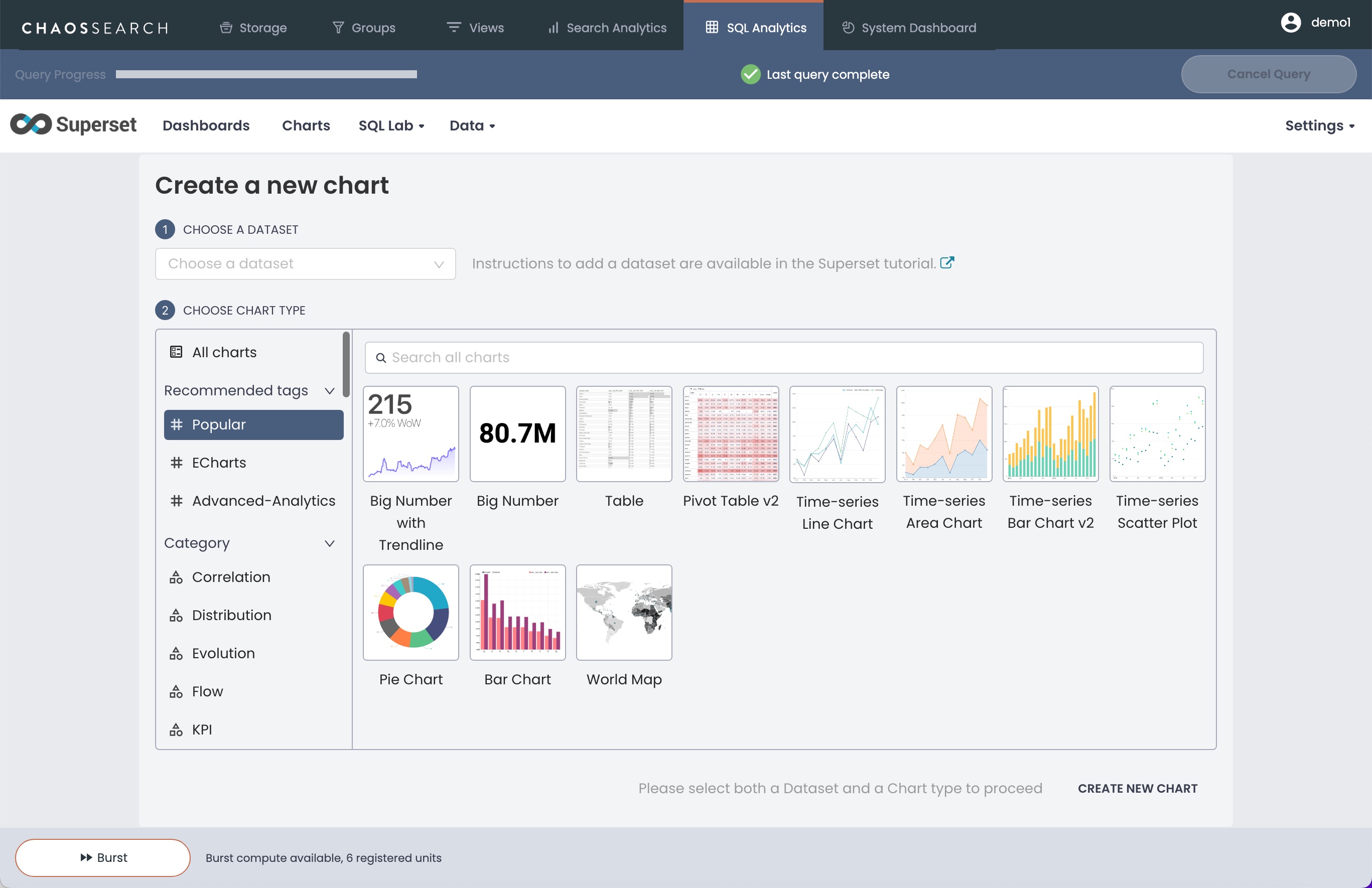This screenshot has height=888, width=1372.
Task: Click the Superset infinity logo
Action: coord(31,125)
